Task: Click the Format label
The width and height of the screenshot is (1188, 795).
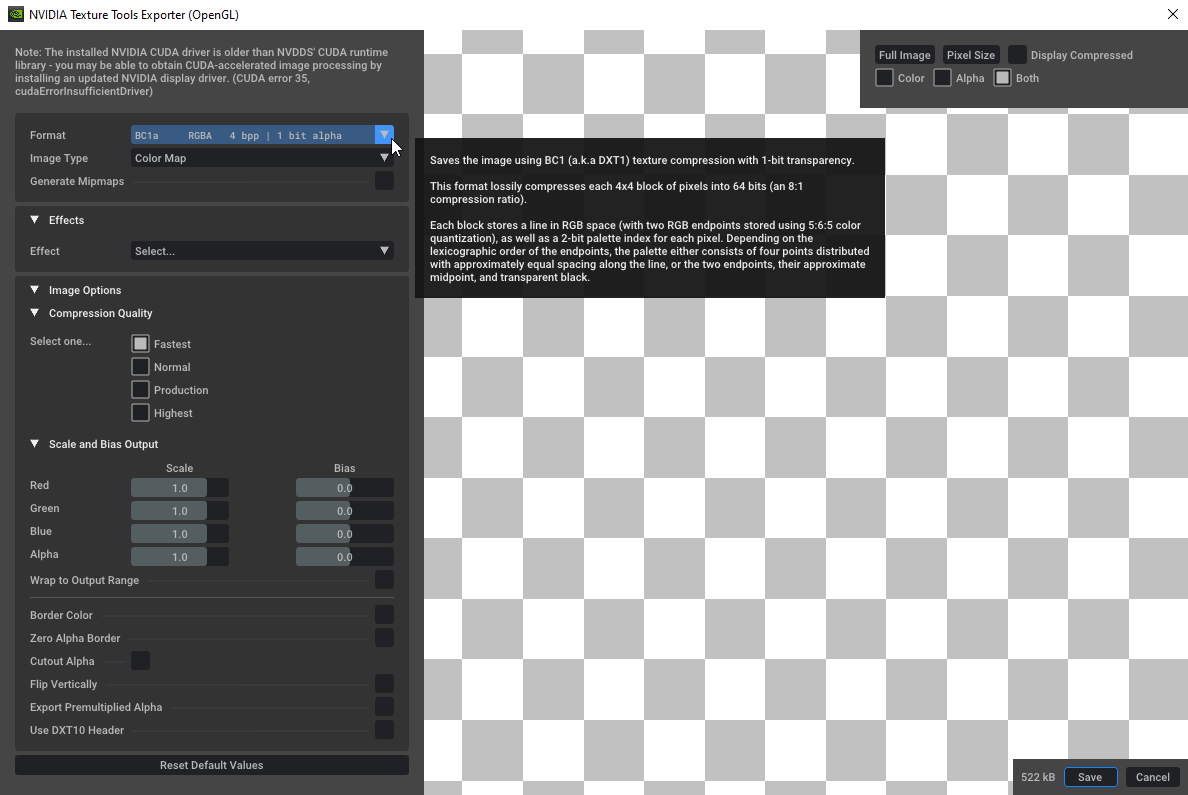Action: pos(48,135)
